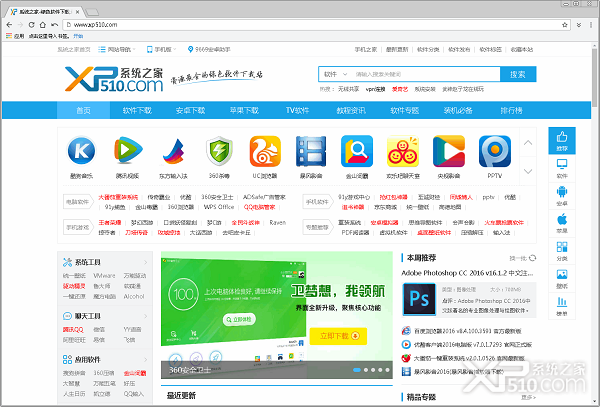Select the 首页 home nav tab
The width and height of the screenshot is (600, 407).
(83, 111)
